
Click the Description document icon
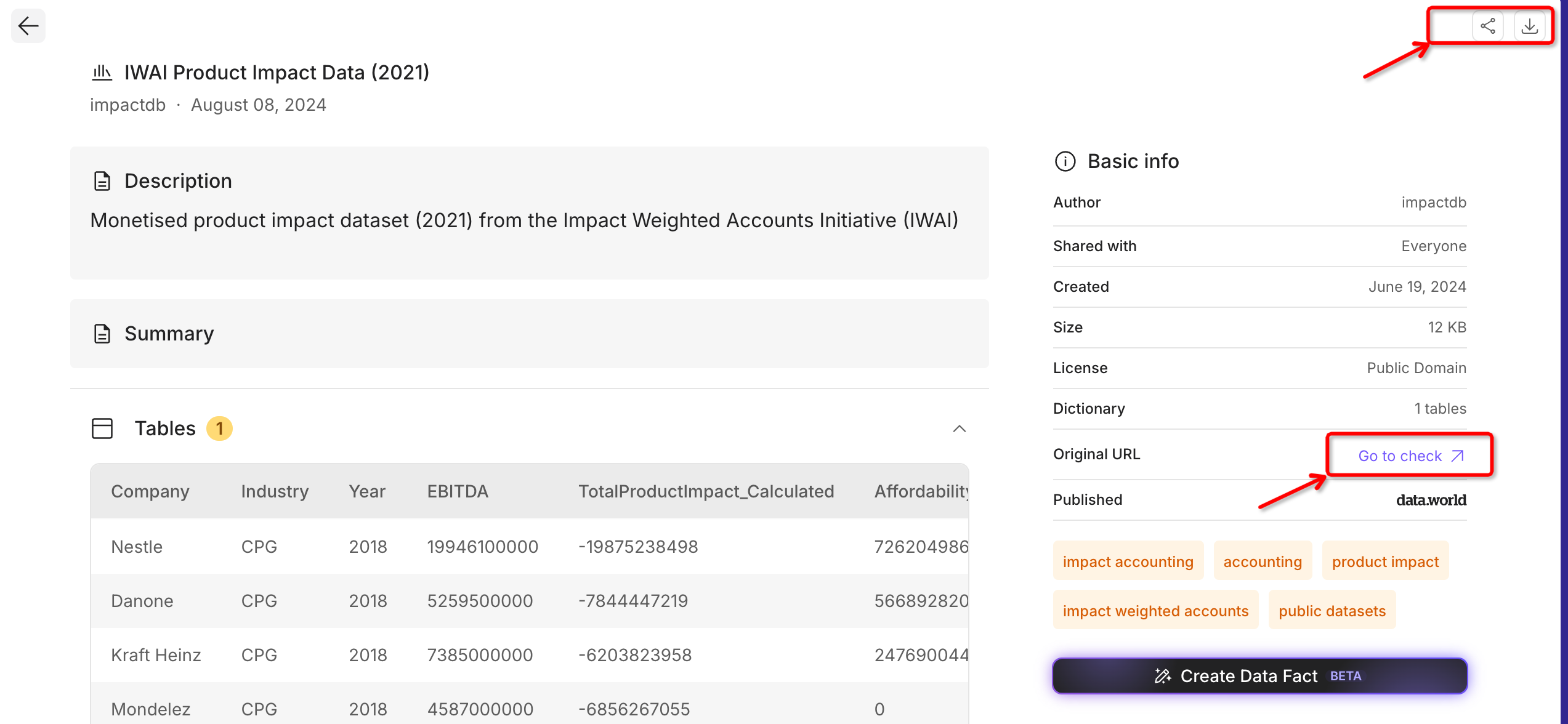click(102, 181)
